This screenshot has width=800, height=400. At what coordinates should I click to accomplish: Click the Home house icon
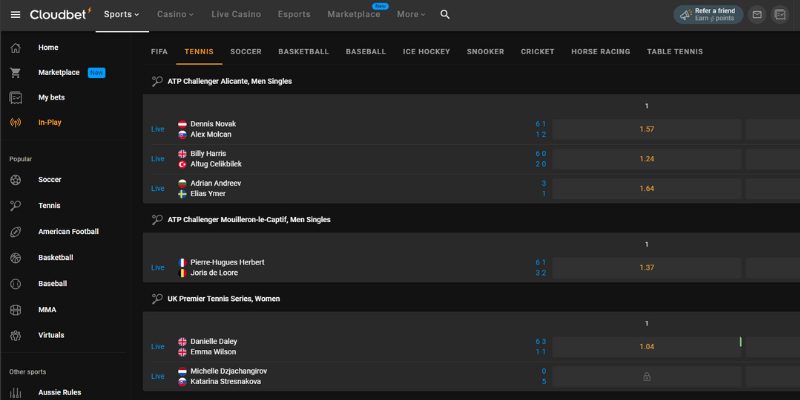pos(16,48)
